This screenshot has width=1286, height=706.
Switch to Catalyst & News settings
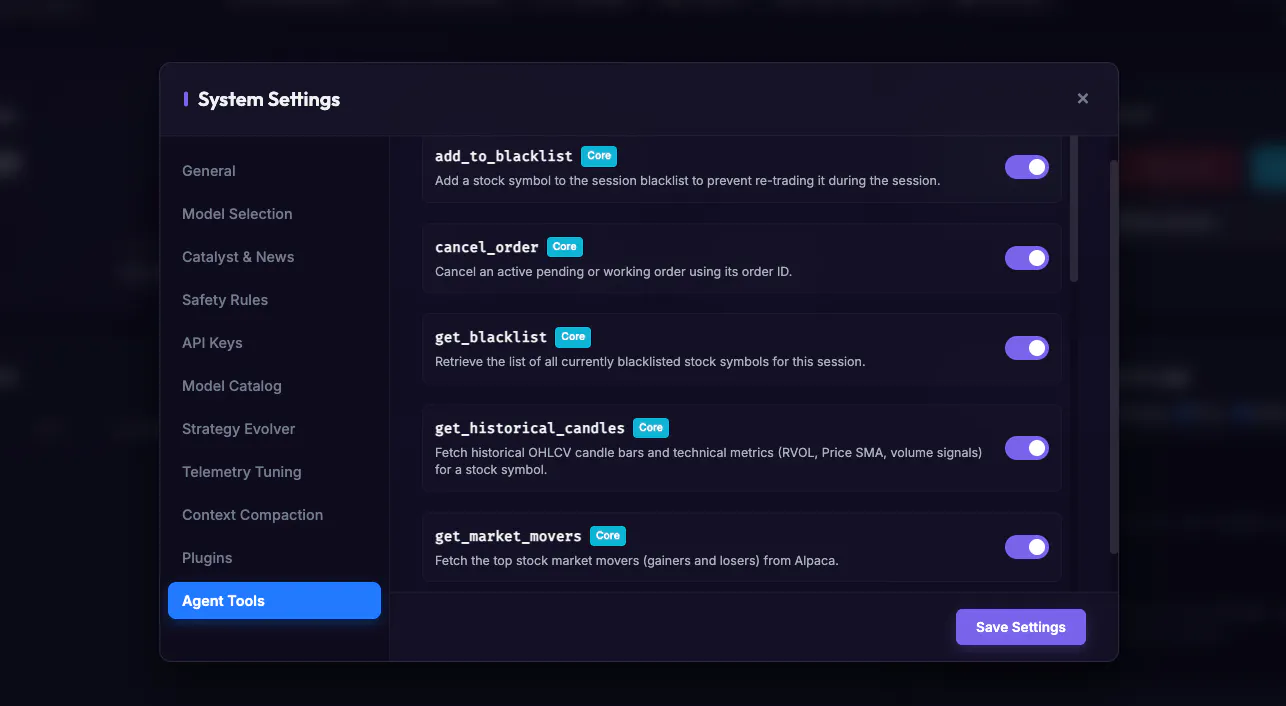(x=274, y=257)
